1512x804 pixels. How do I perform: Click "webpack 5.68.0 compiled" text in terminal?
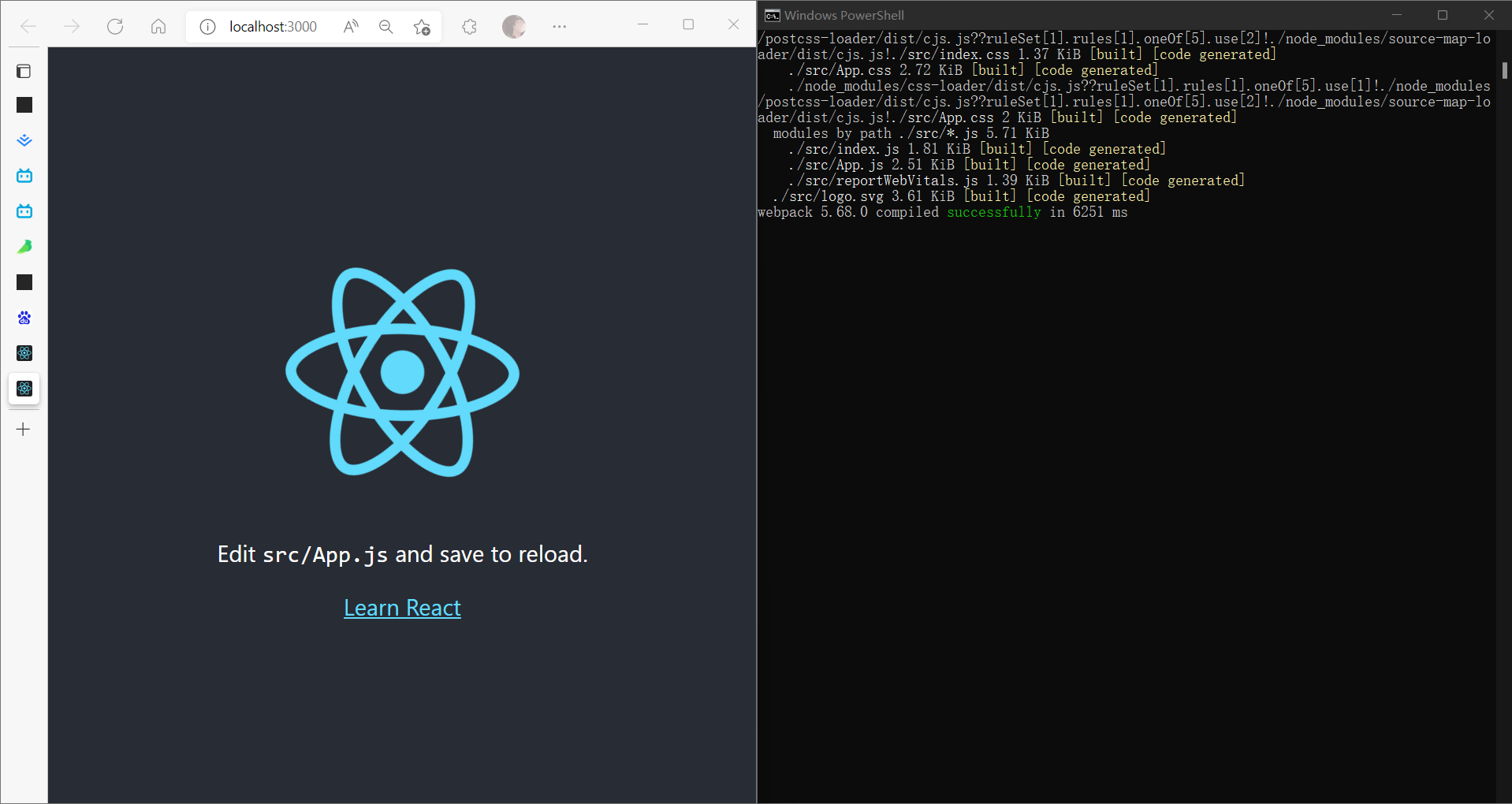(848, 212)
